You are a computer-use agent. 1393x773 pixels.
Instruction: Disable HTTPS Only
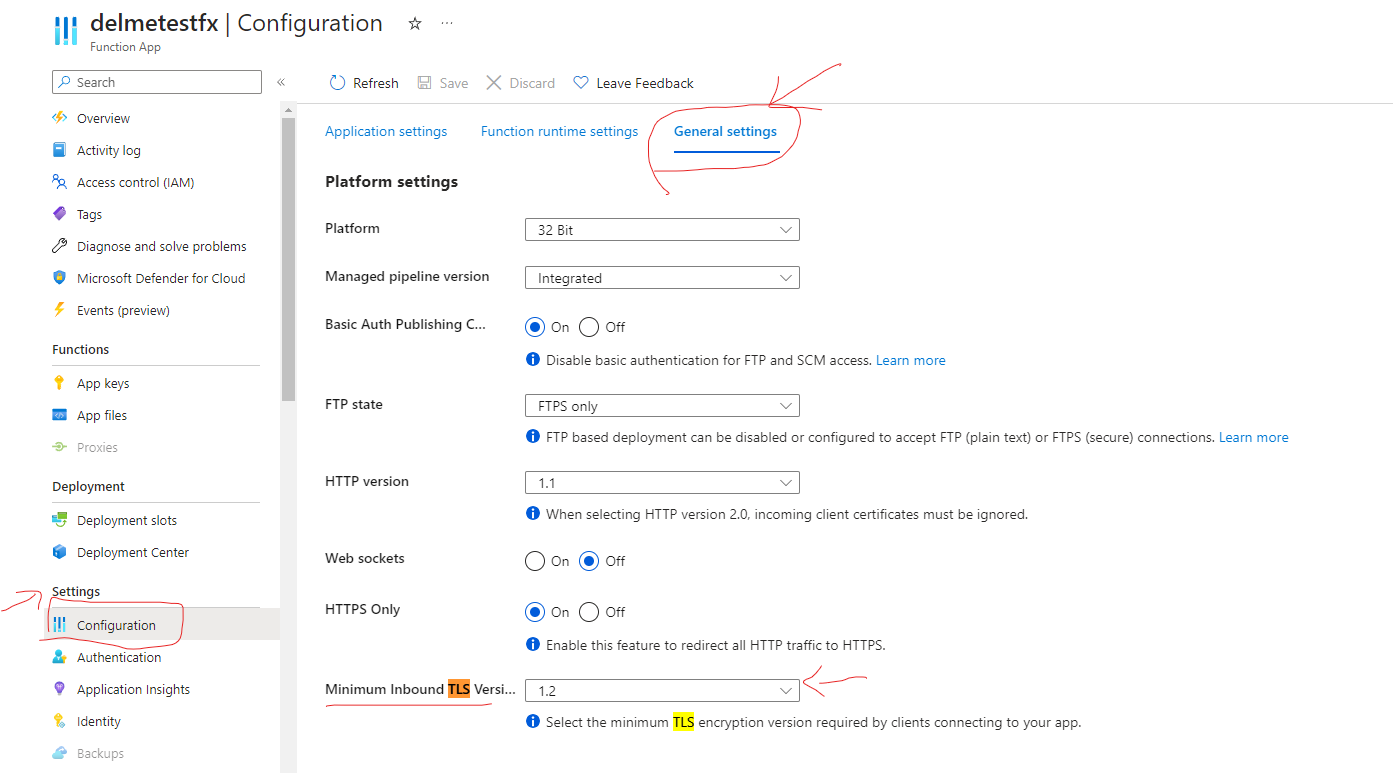pyautogui.click(x=589, y=611)
